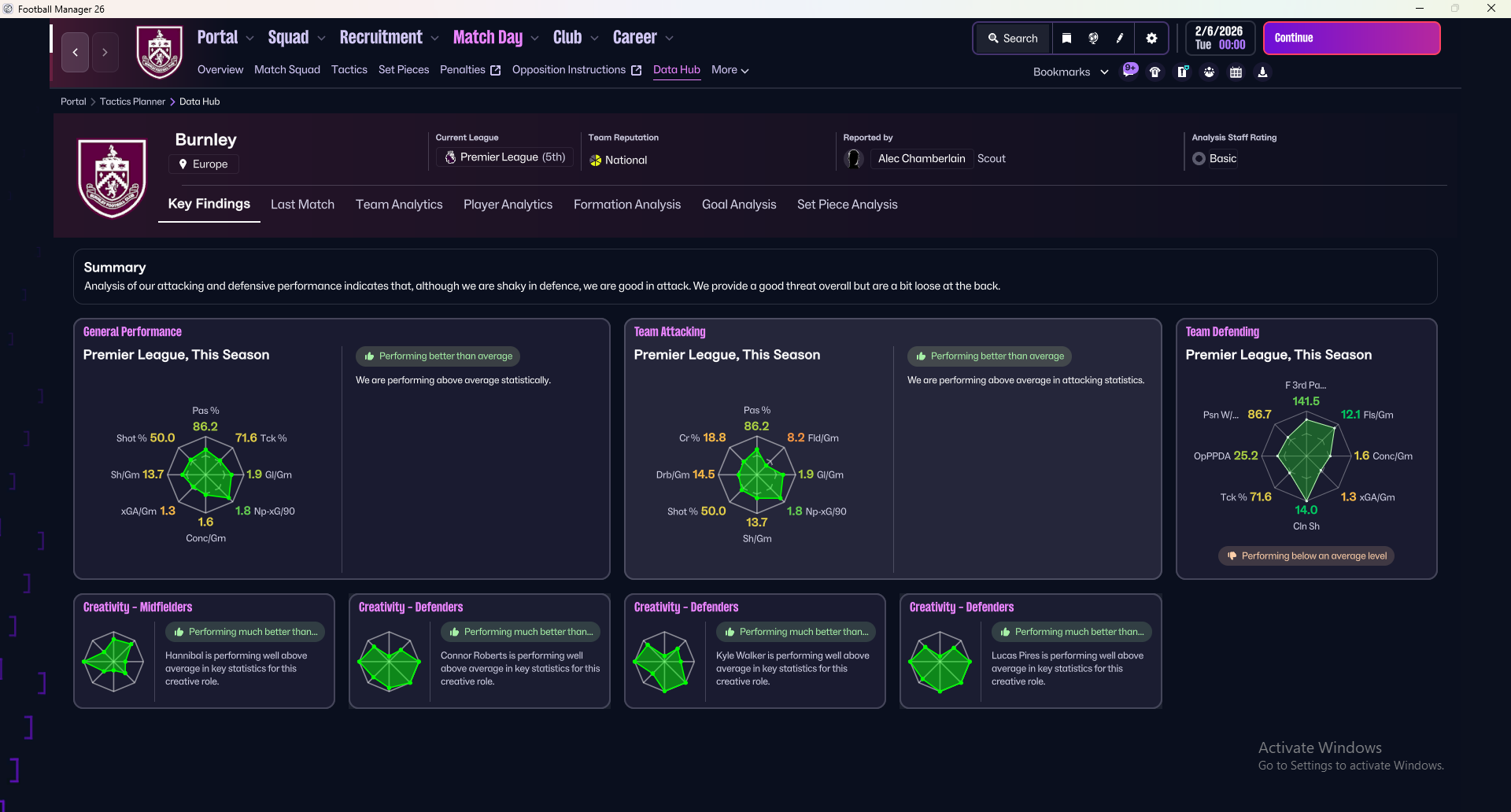1511x812 pixels.
Task: Open the world globe icon
Action: (1093, 39)
